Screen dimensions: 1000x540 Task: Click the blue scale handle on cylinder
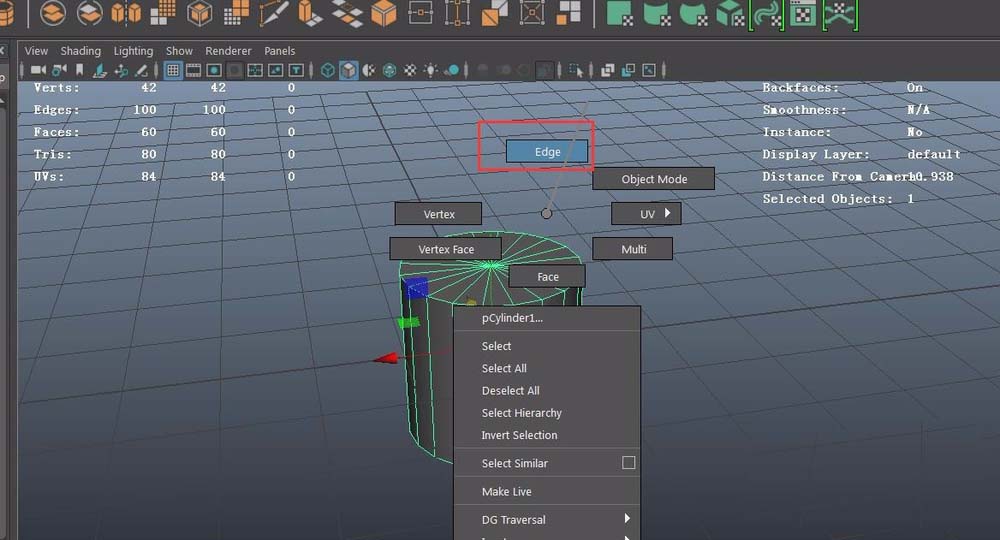tap(417, 288)
